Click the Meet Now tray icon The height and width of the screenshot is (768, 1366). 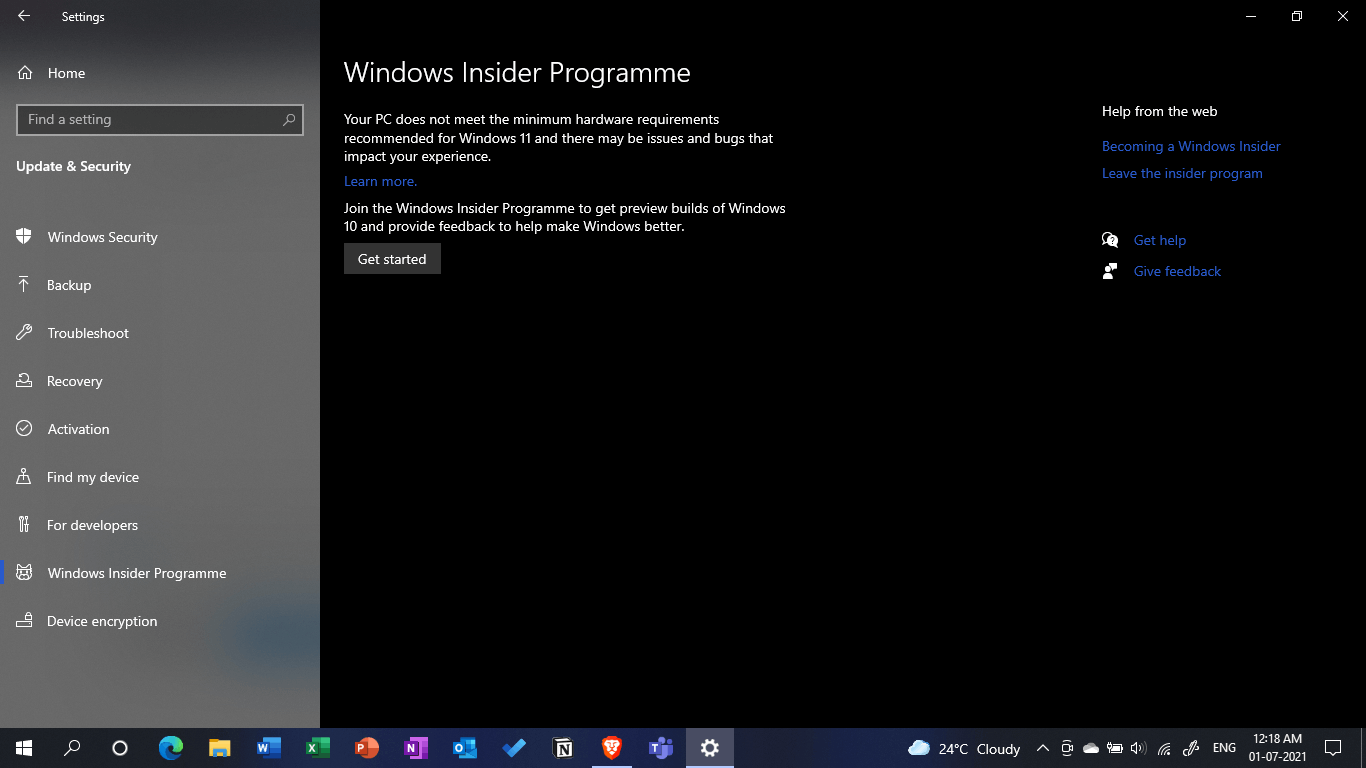click(1067, 748)
